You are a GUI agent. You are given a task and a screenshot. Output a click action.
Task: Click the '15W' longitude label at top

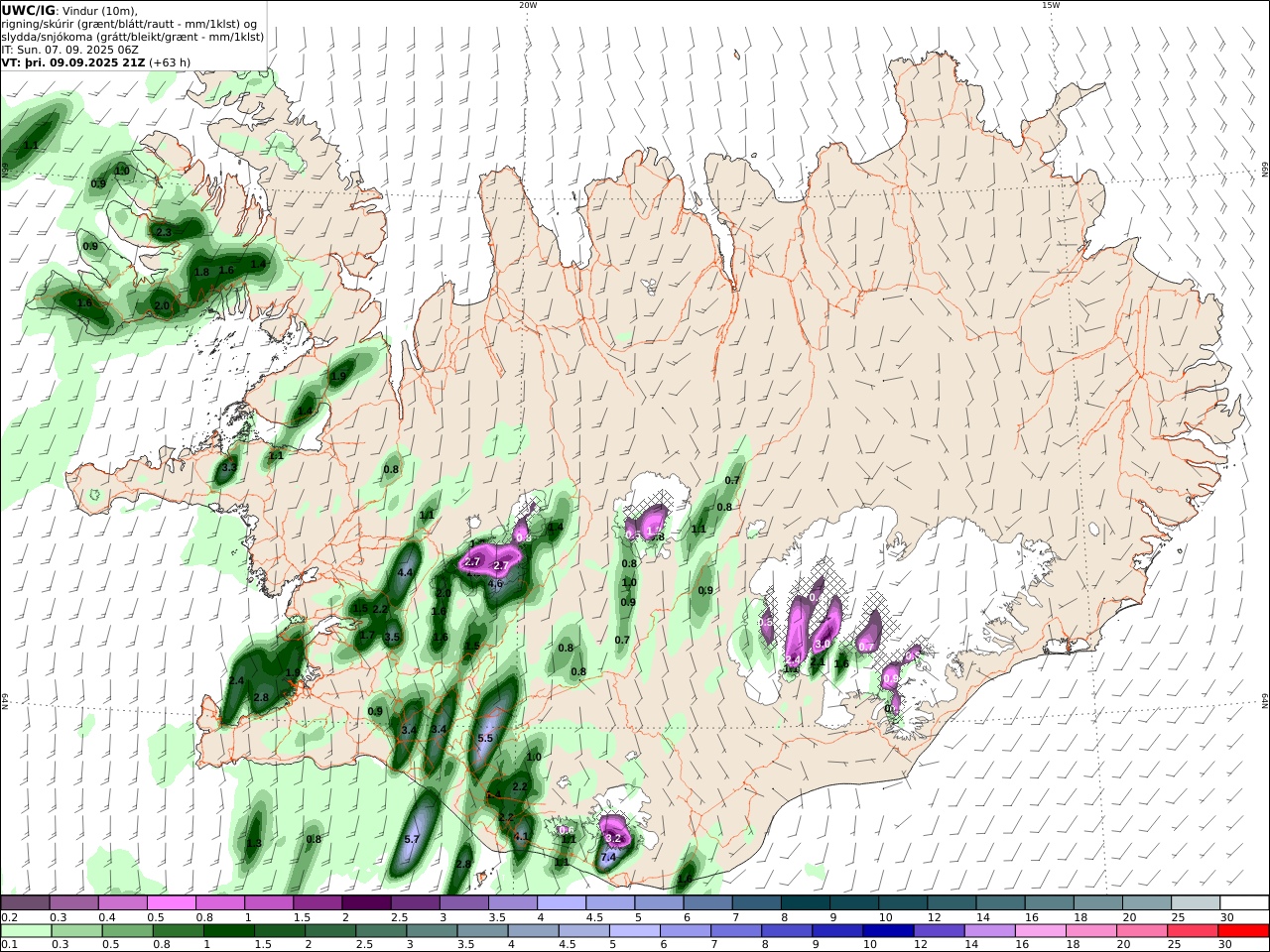click(1051, 5)
